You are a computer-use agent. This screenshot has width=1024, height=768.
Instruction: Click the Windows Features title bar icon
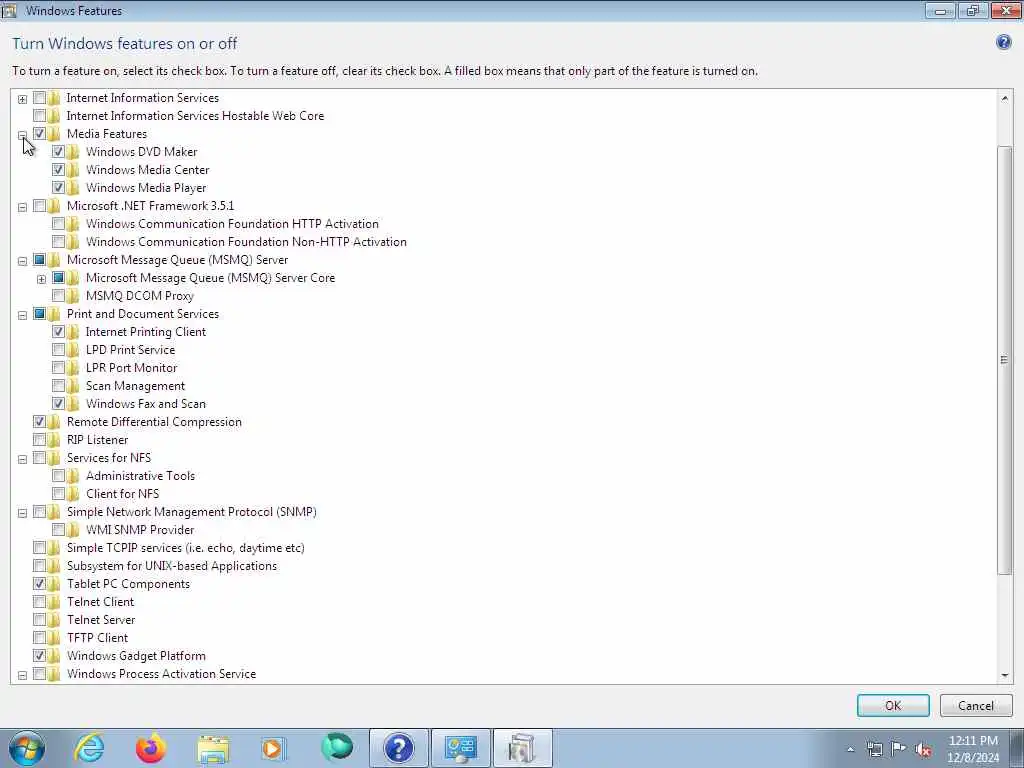(x=9, y=10)
